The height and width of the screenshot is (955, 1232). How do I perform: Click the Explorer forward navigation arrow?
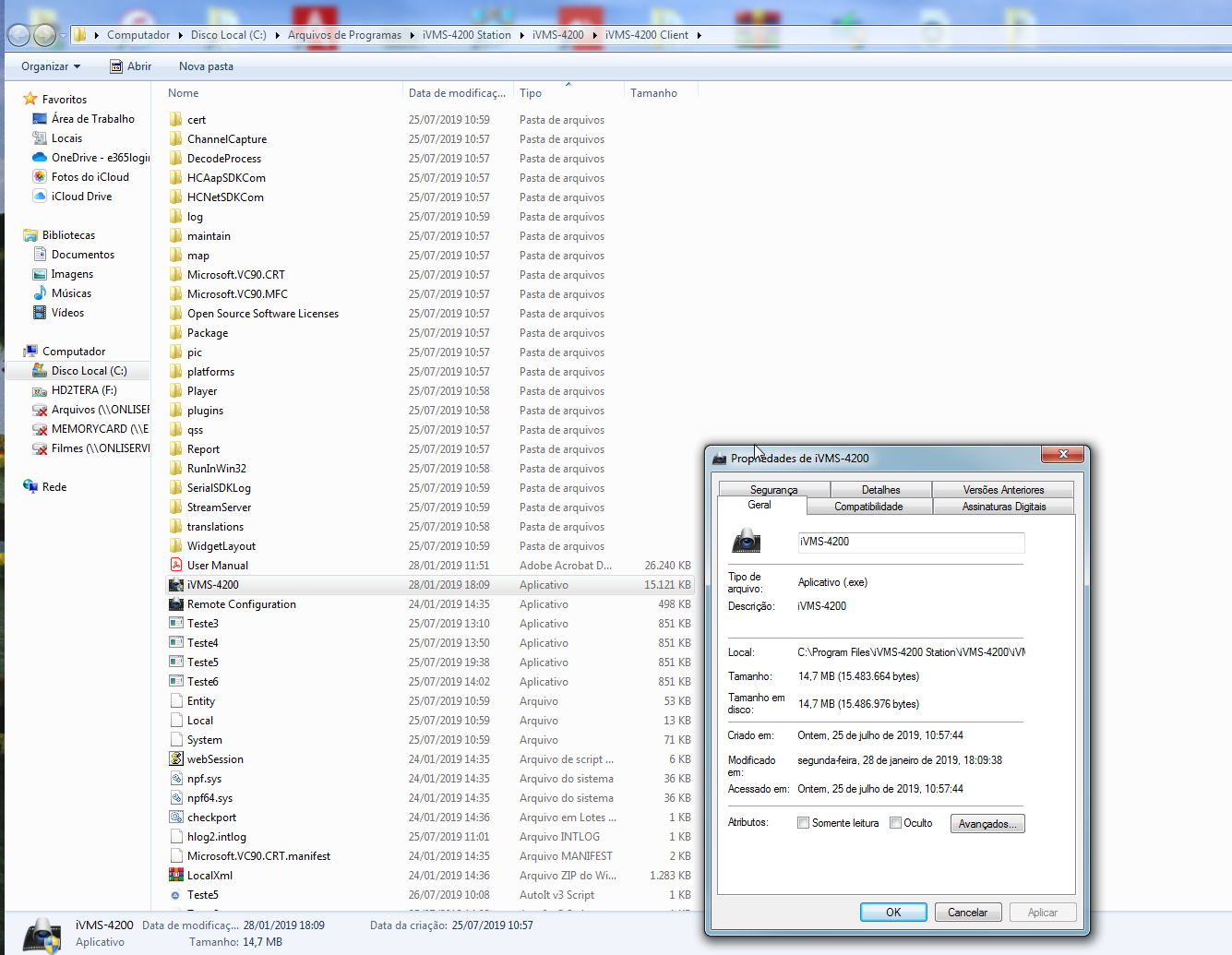pos(44,35)
